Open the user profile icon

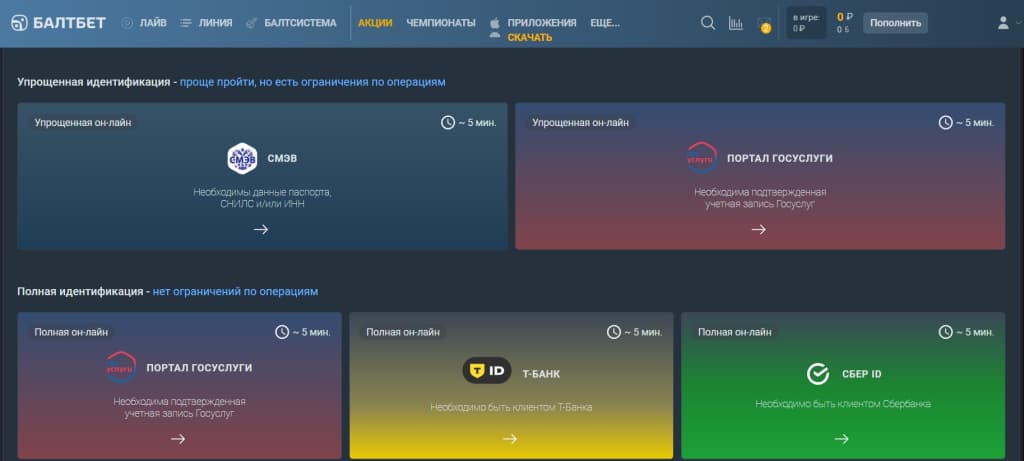point(1003,23)
